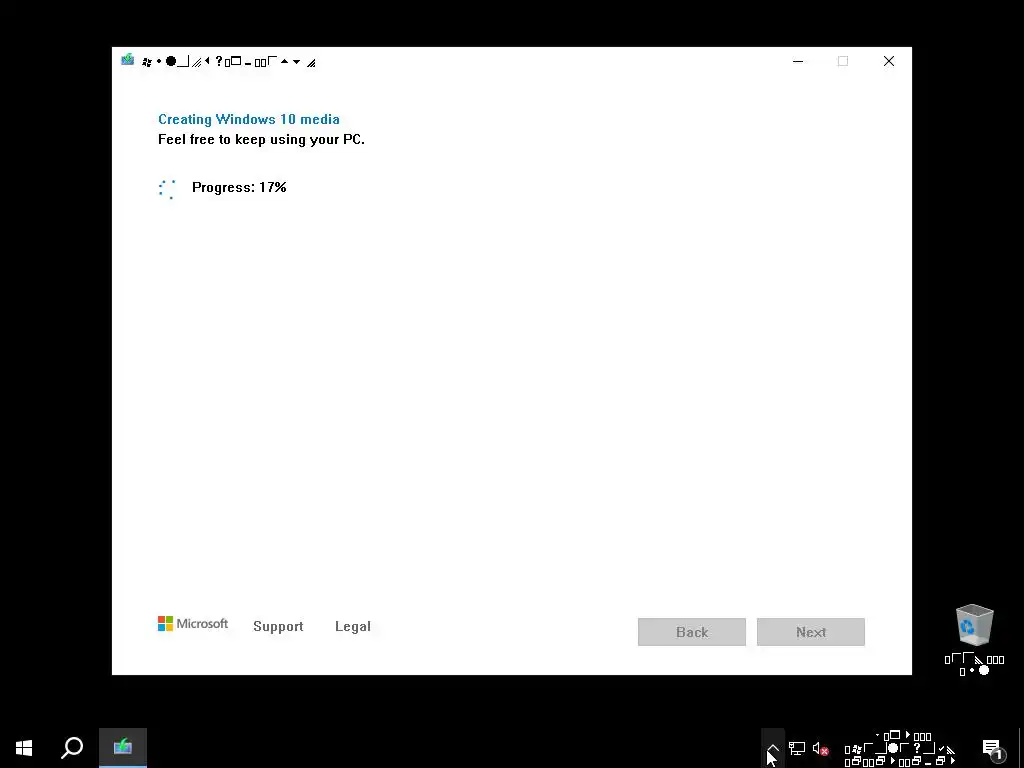Image resolution: width=1024 pixels, height=768 pixels.
Task: Click the disabled Back button
Action: 692,632
